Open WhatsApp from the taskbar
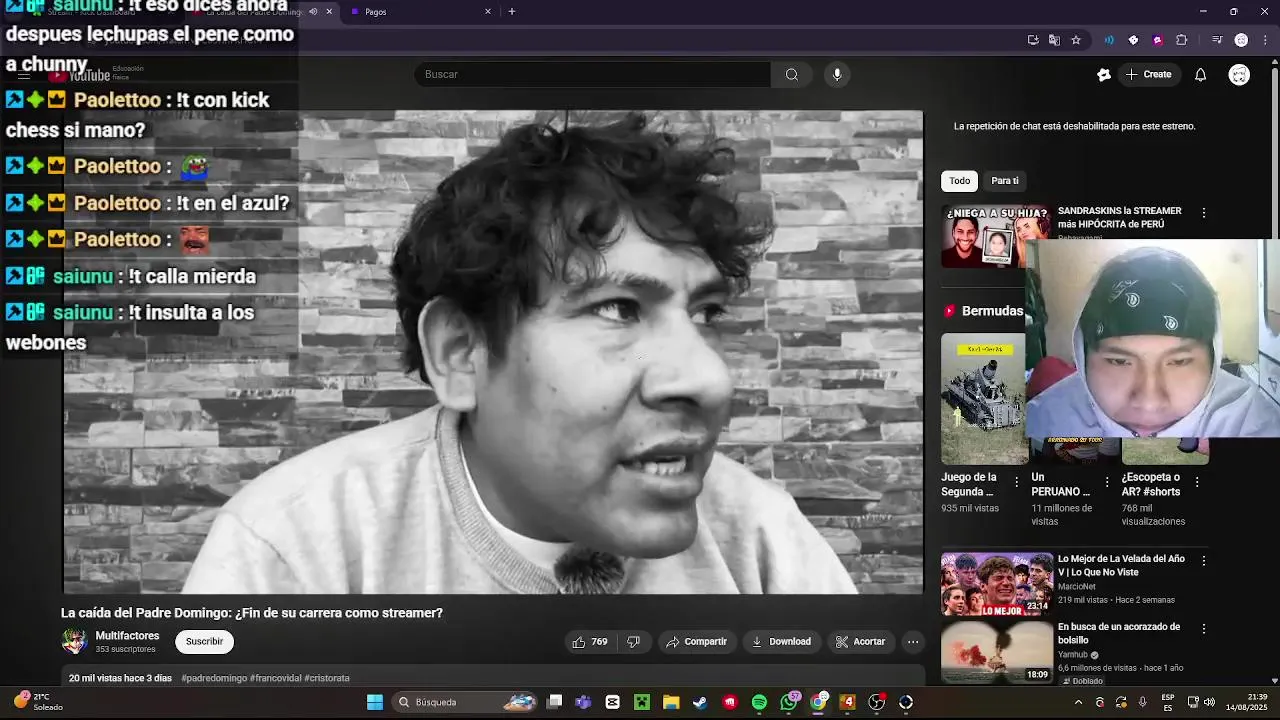This screenshot has width=1280, height=720. pyautogui.click(x=789, y=702)
